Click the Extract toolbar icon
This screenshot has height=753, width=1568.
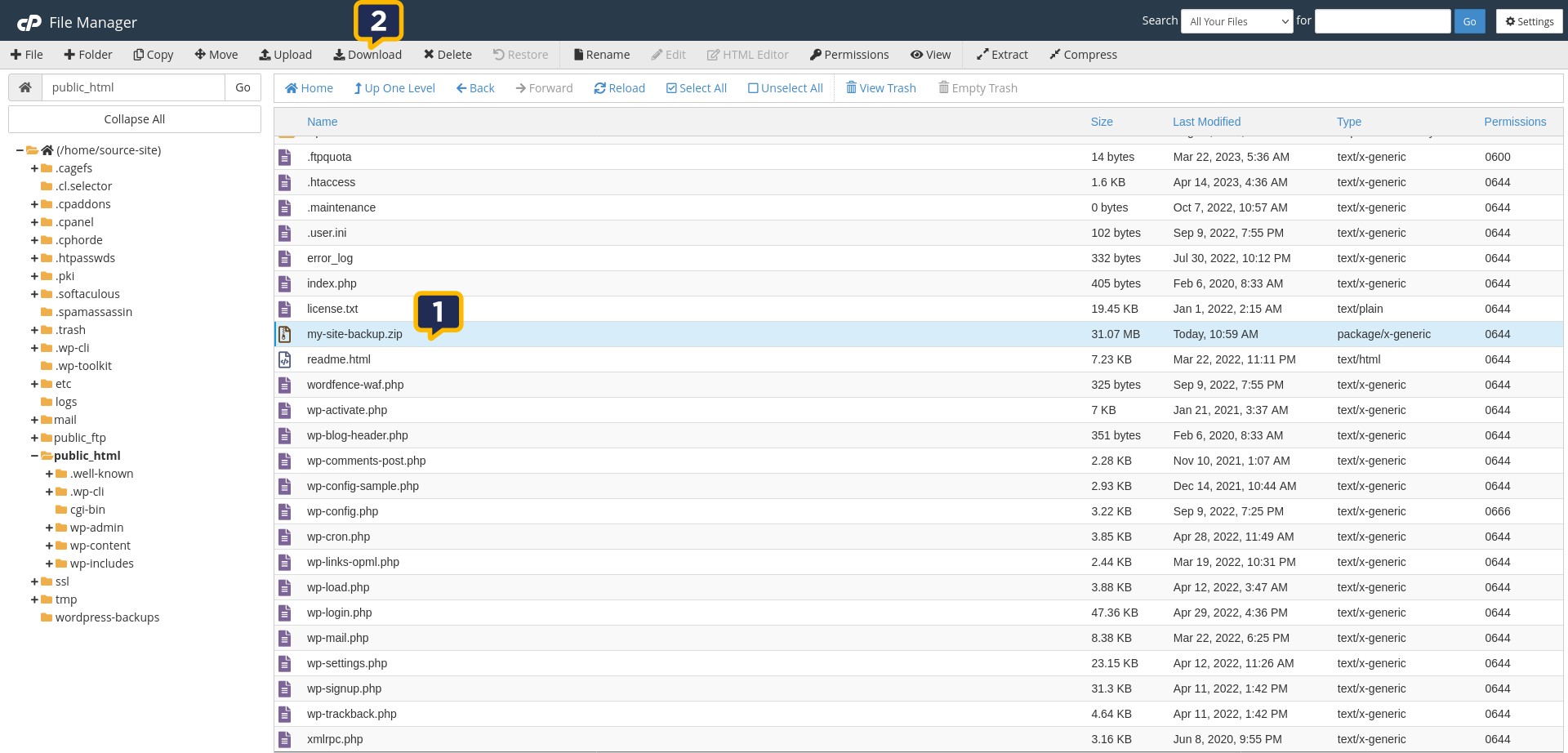(x=982, y=55)
